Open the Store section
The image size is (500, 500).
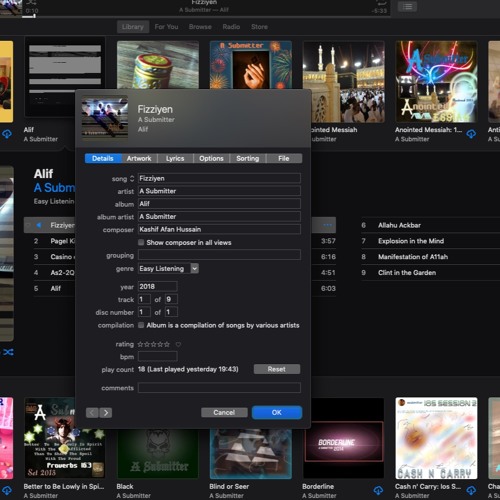click(259, 27)
